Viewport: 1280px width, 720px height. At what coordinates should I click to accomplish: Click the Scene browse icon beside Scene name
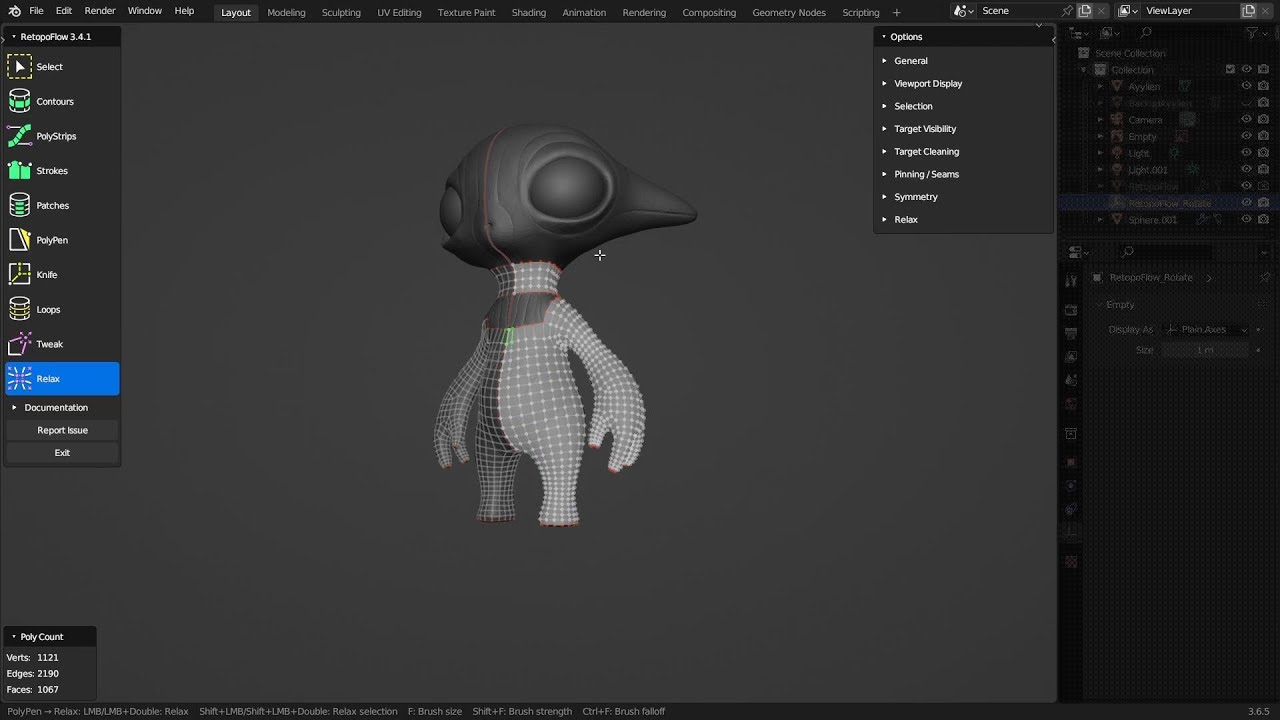click(x=962, y=11)
